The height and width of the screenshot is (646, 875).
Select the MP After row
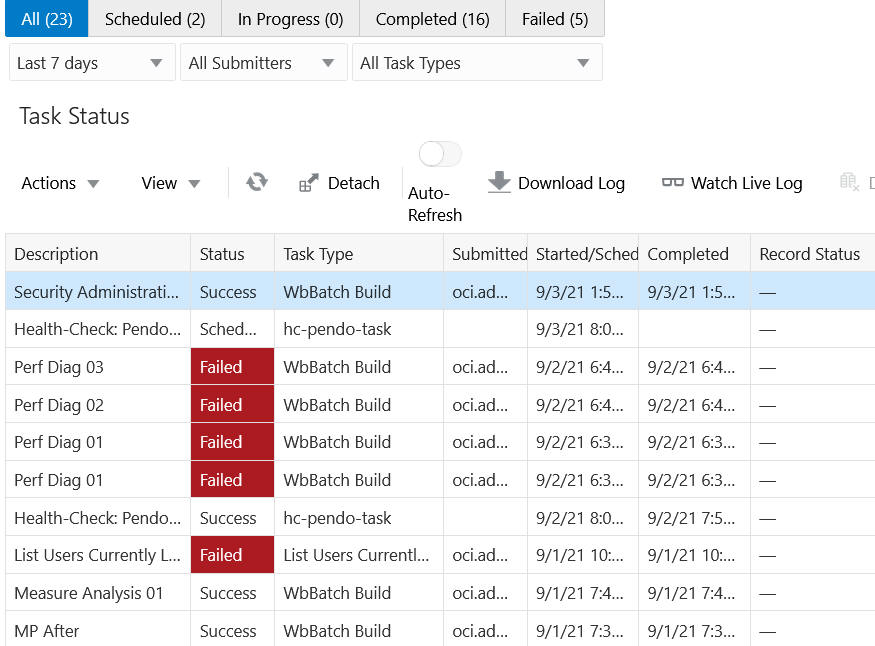(440, 630)
